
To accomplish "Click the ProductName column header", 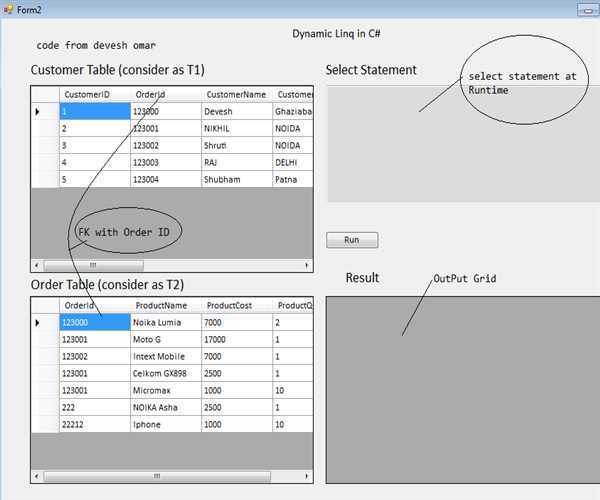I will click(x=165, y=305).
